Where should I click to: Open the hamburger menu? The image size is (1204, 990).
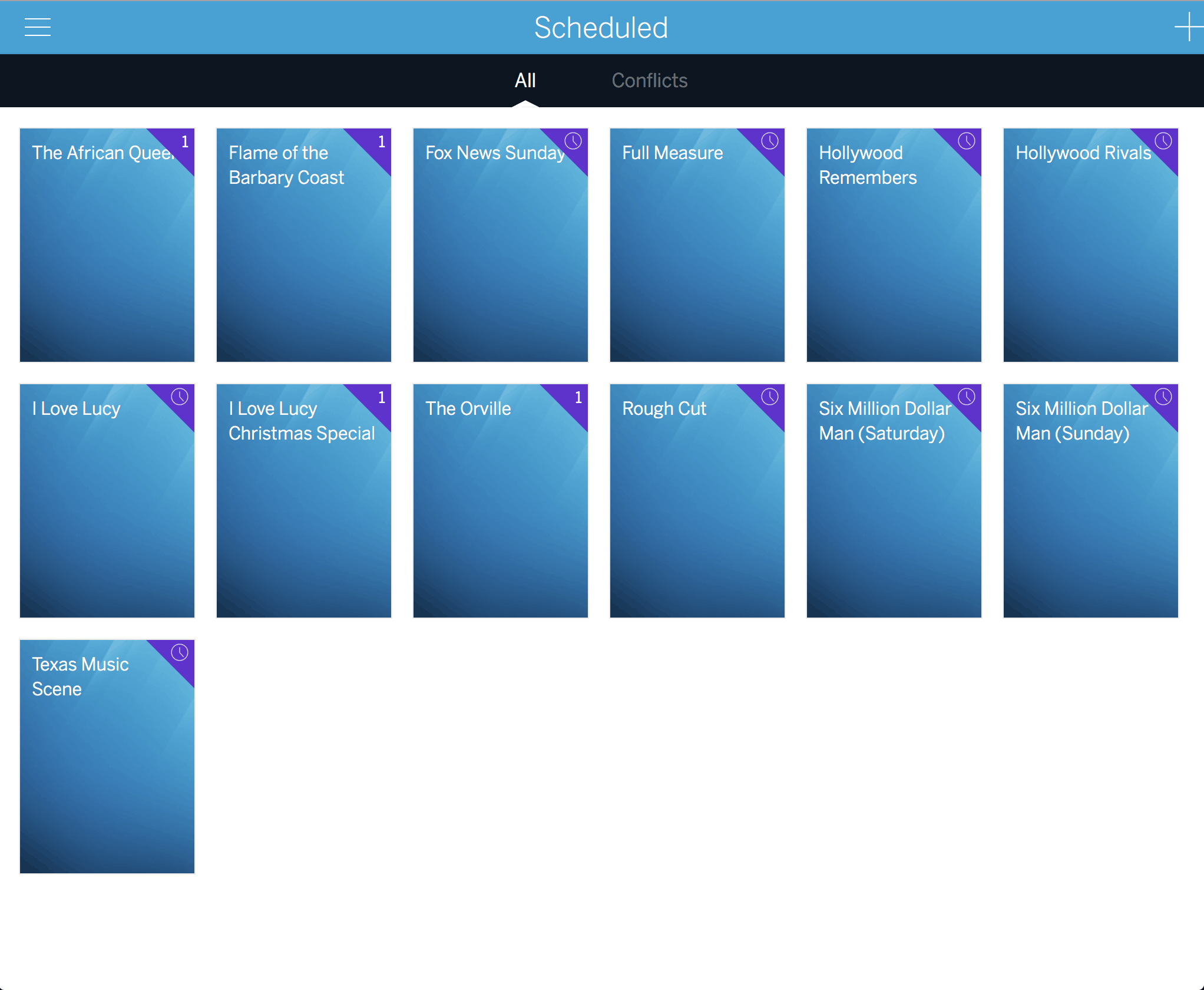coord(38,27)
